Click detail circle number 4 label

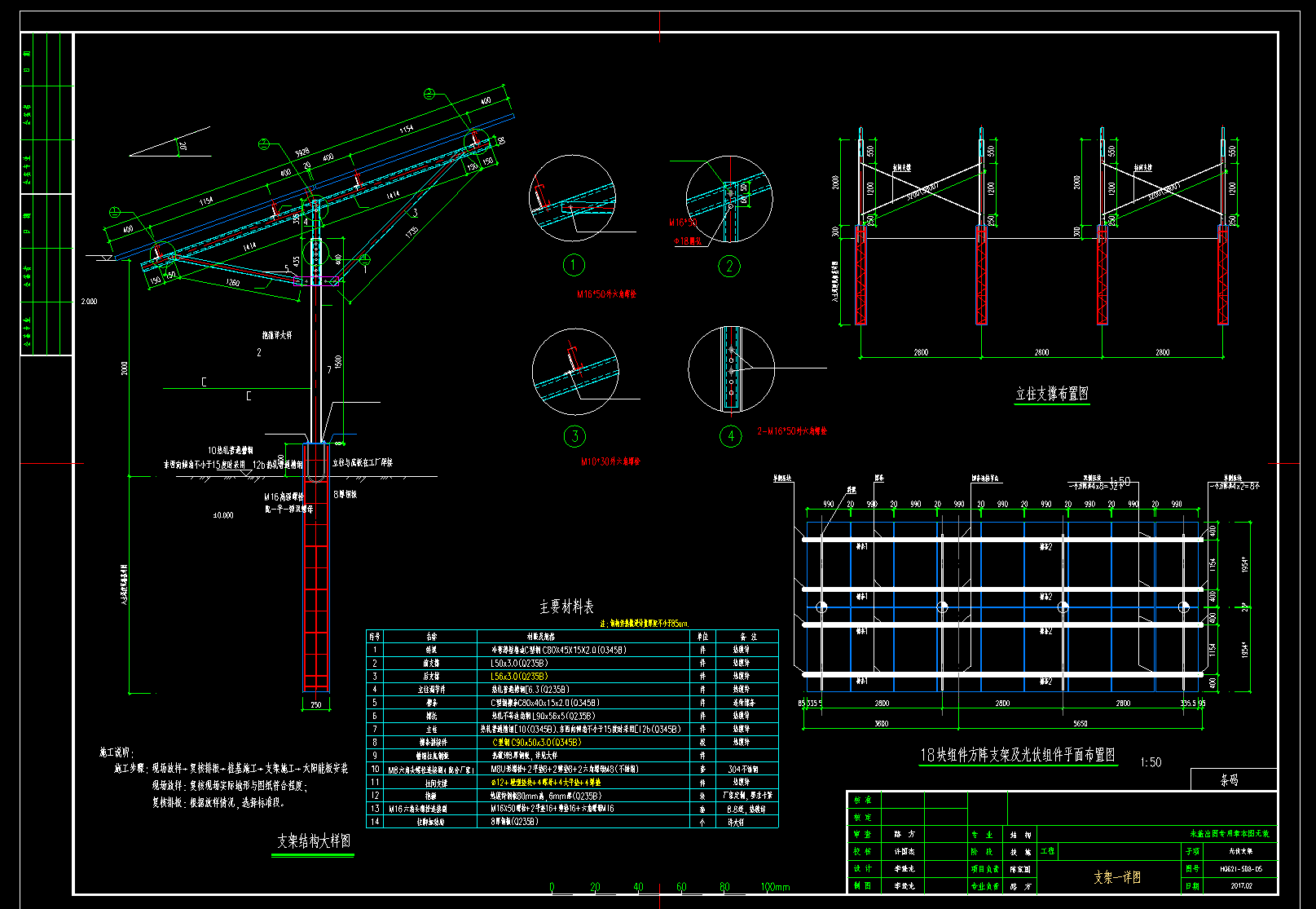(x=731, y=436)
